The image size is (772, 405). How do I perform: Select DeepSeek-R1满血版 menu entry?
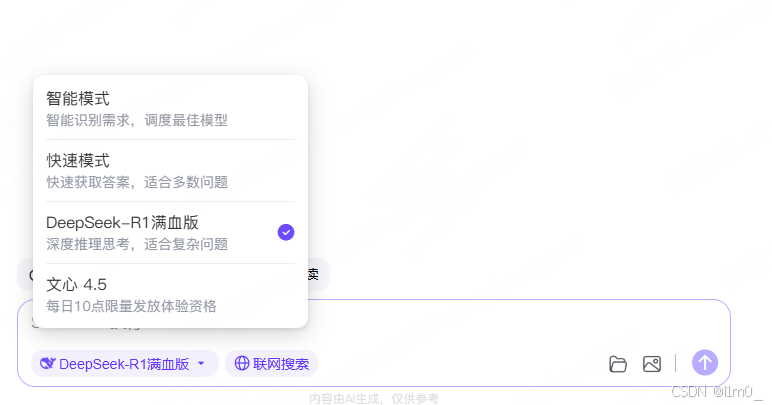click(x=170, y=232)
